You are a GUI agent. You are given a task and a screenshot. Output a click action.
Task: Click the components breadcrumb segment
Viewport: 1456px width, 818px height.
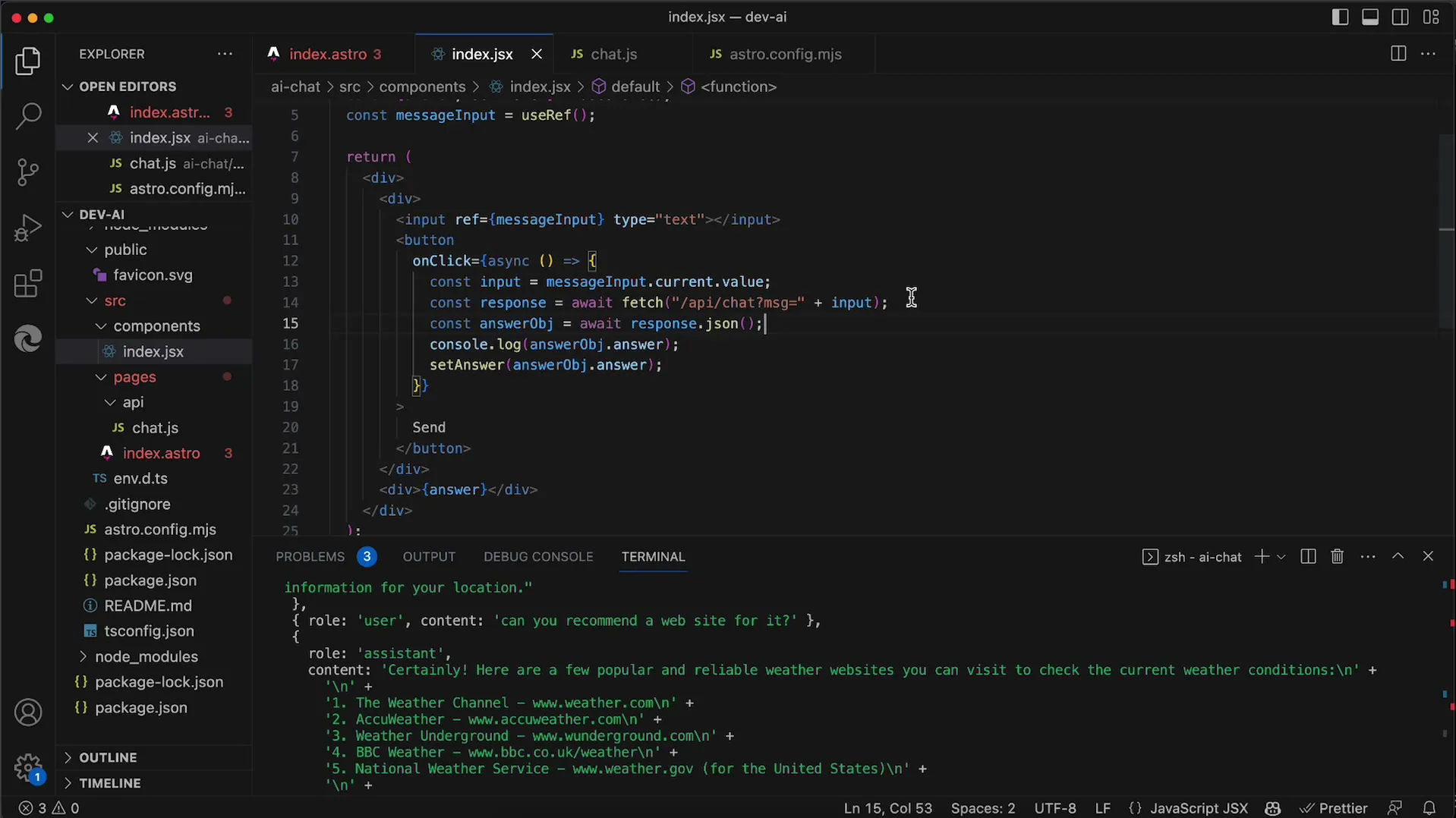tap(422, 87)
